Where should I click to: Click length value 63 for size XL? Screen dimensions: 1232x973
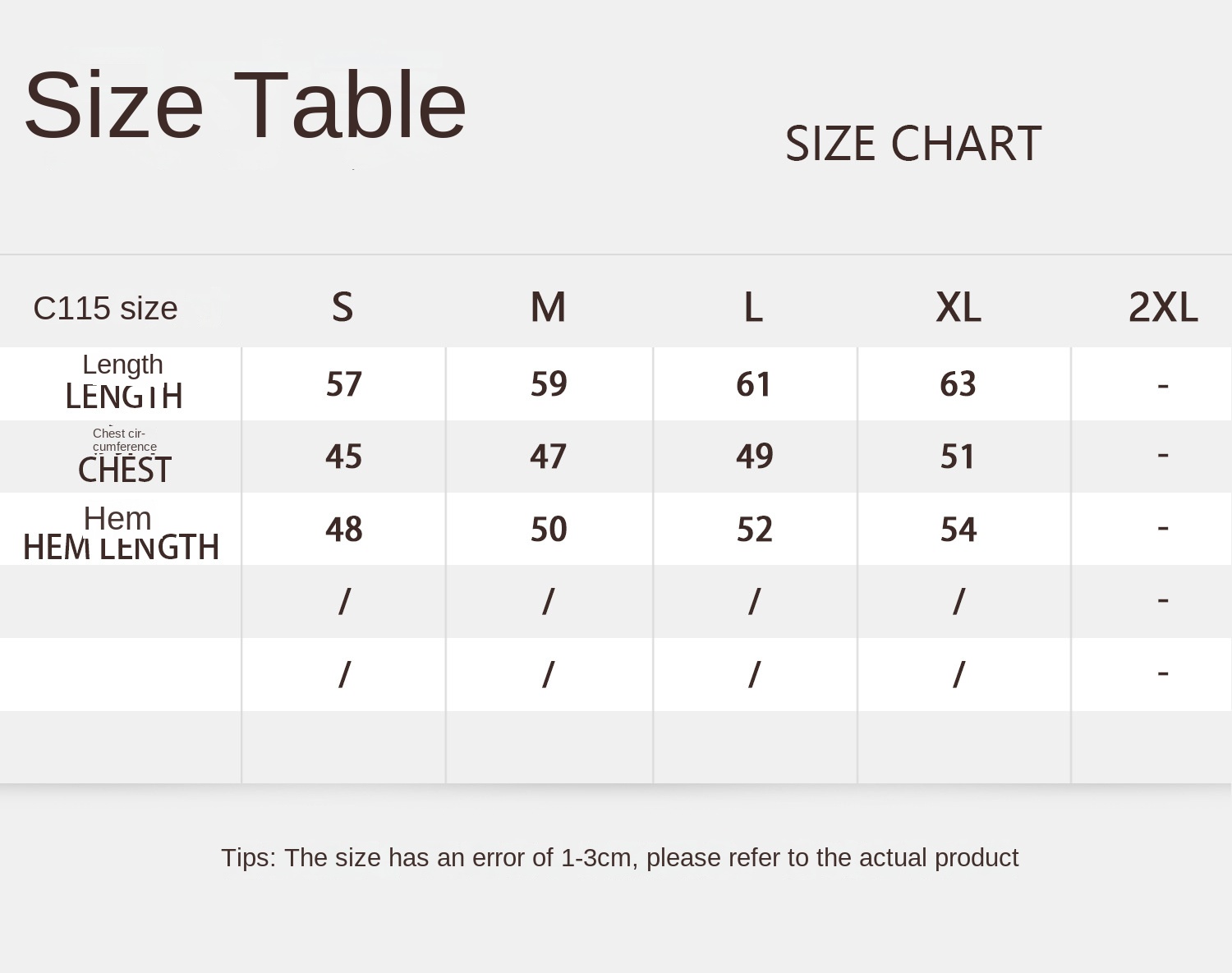pyautogui.click(x=958, y=384)
